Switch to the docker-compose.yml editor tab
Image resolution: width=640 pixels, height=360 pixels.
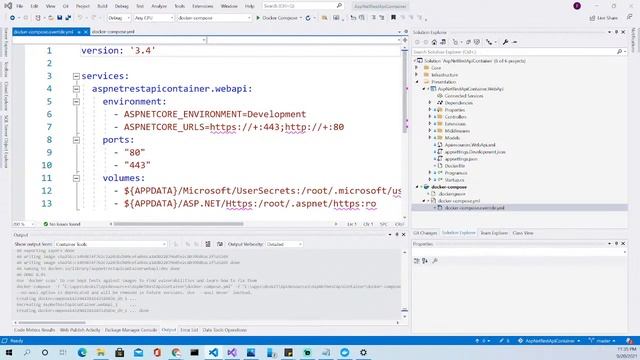[x=113, y=31]
